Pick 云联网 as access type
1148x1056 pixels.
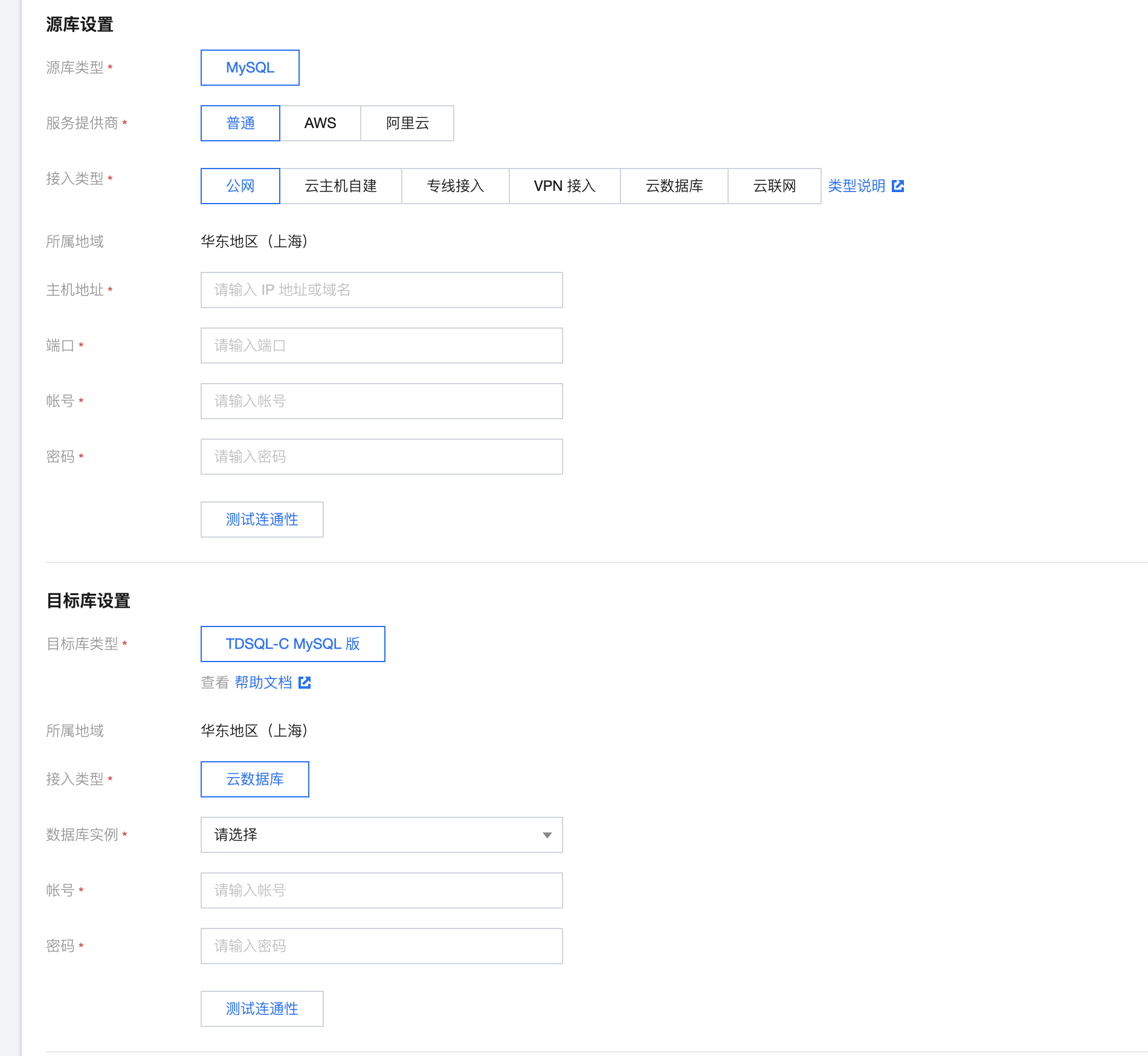tap(774, 186)
